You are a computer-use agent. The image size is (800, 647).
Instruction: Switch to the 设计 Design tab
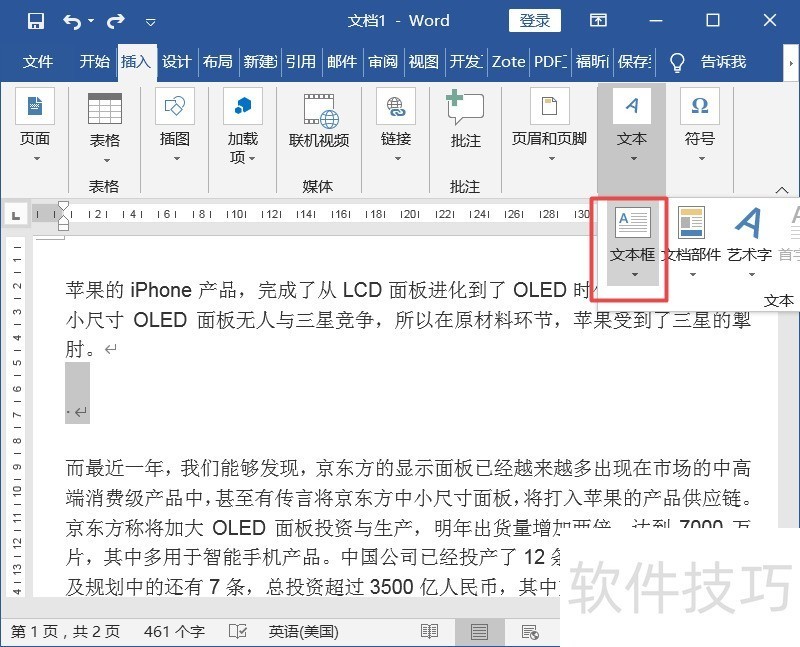click(x=176, y=62)
